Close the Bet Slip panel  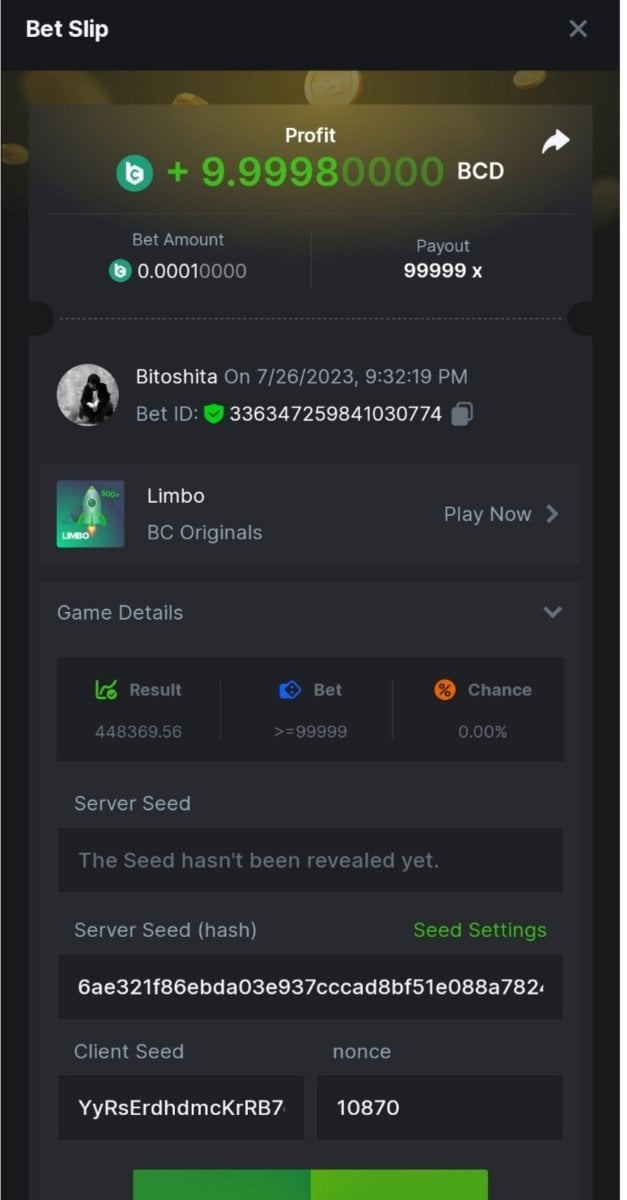tap(578, 29)
